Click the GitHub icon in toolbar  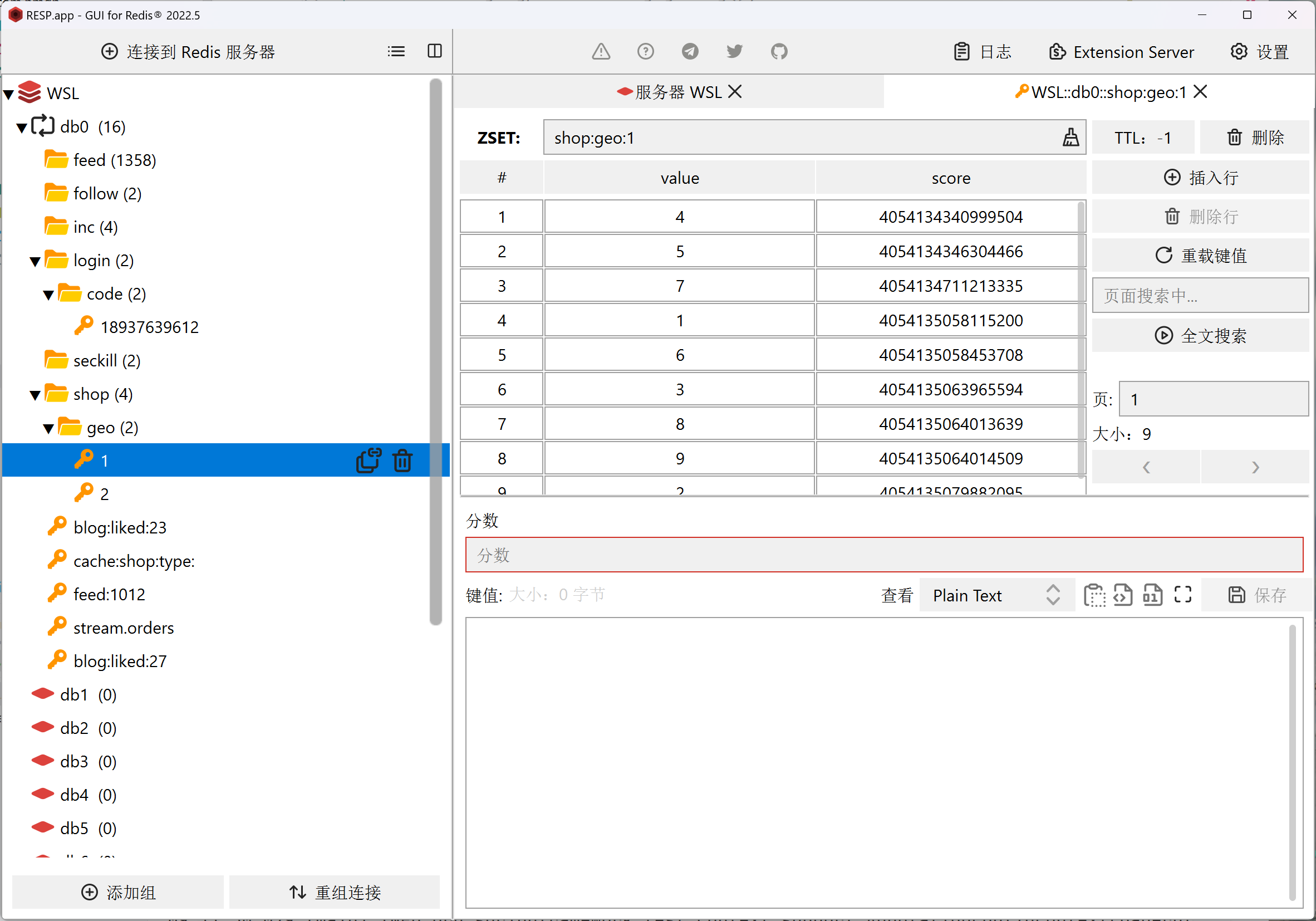click(x=779, y=52)
